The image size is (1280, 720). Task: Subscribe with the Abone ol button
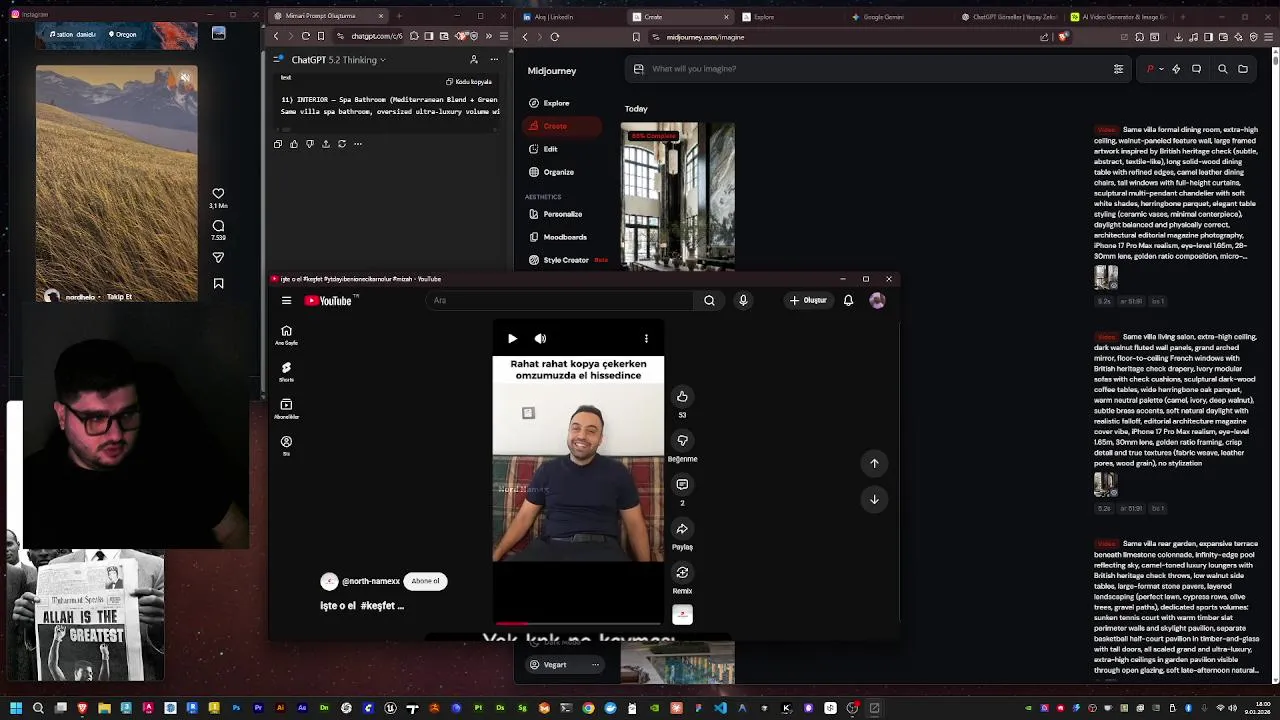(x=425, y=581)
